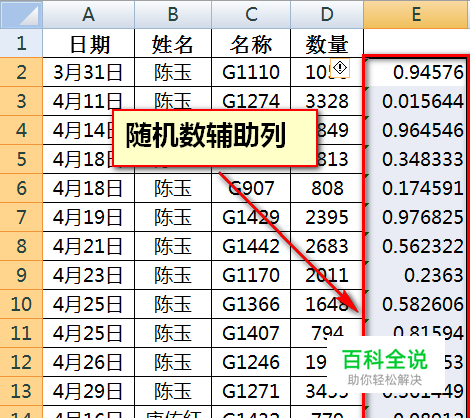Select row 1 header

click(21, 43)
